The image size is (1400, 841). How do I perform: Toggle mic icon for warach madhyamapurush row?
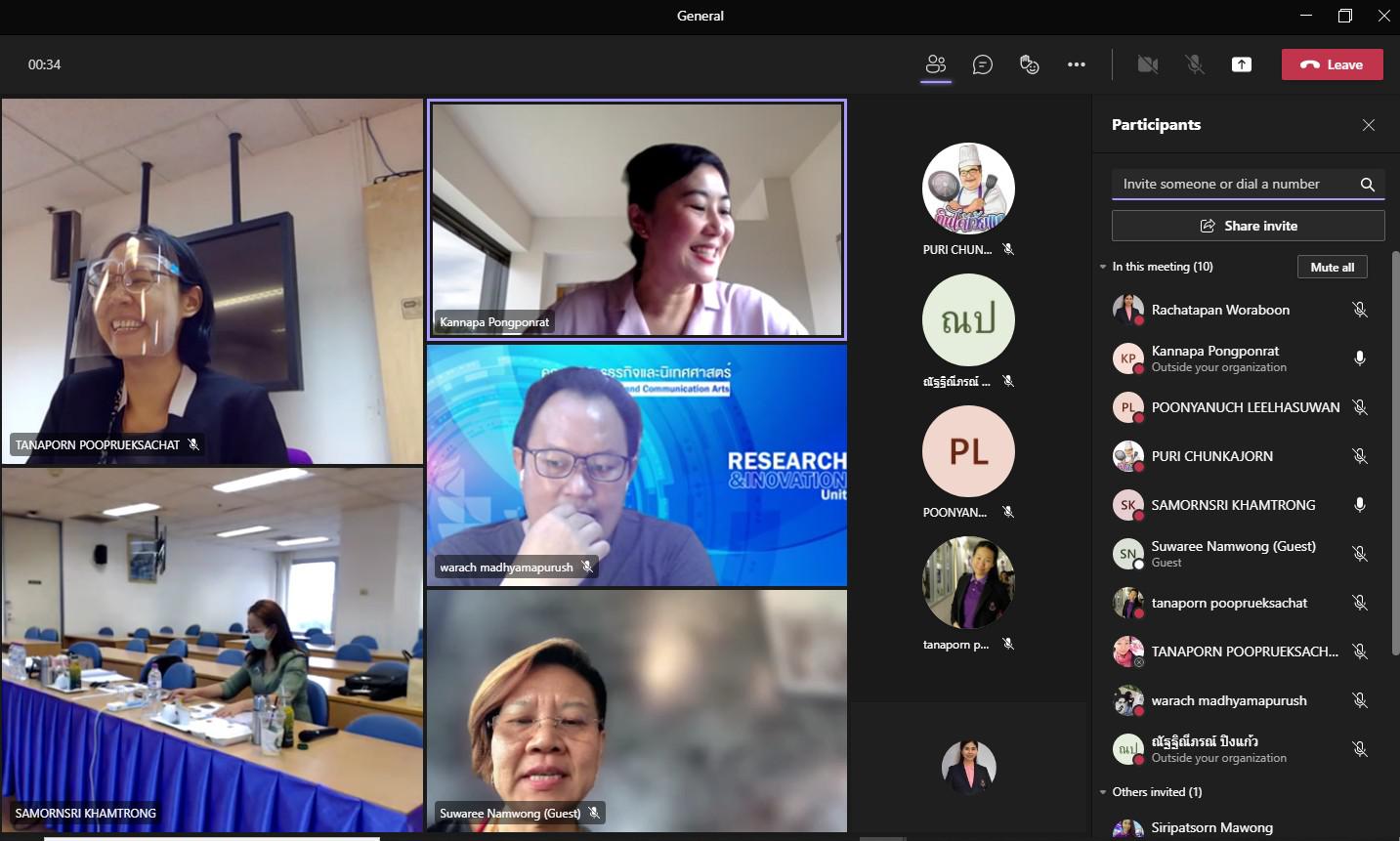tap(1359, 700)
